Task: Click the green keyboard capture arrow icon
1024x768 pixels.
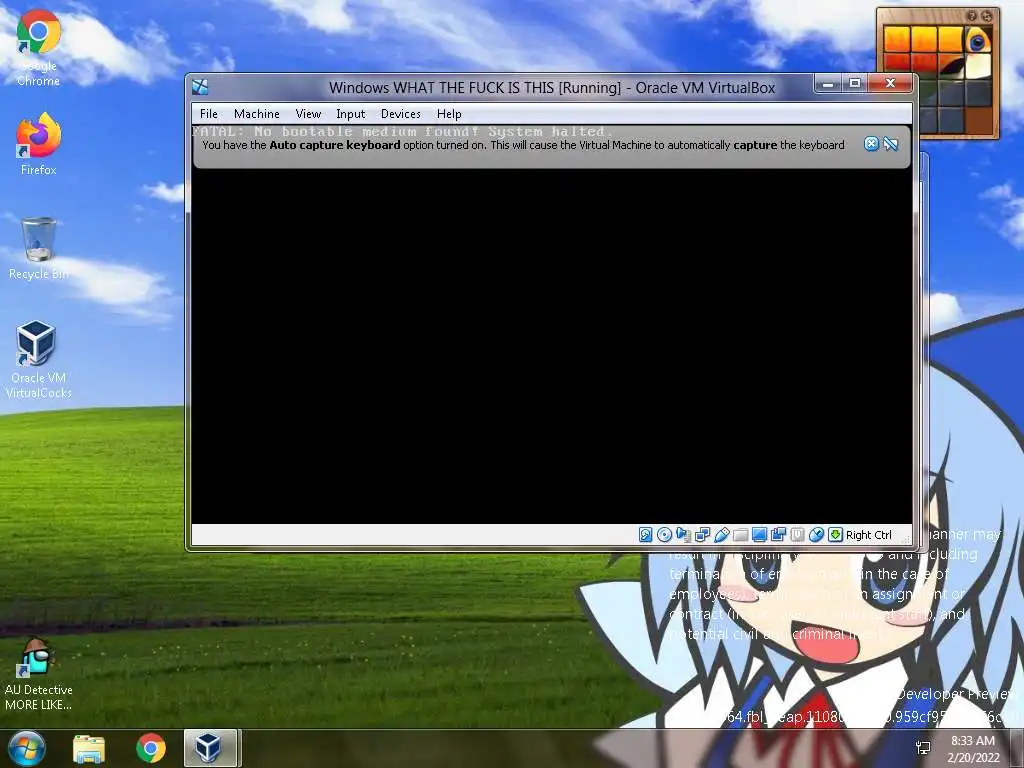Action: click(x=835, y=535)
